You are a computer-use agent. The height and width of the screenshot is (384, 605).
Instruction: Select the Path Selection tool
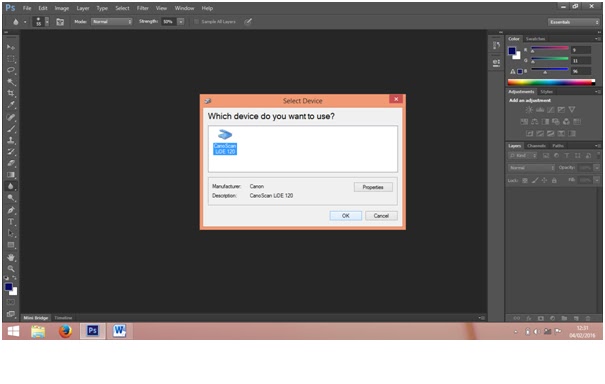pyautogui.click(x=11, y=233)
